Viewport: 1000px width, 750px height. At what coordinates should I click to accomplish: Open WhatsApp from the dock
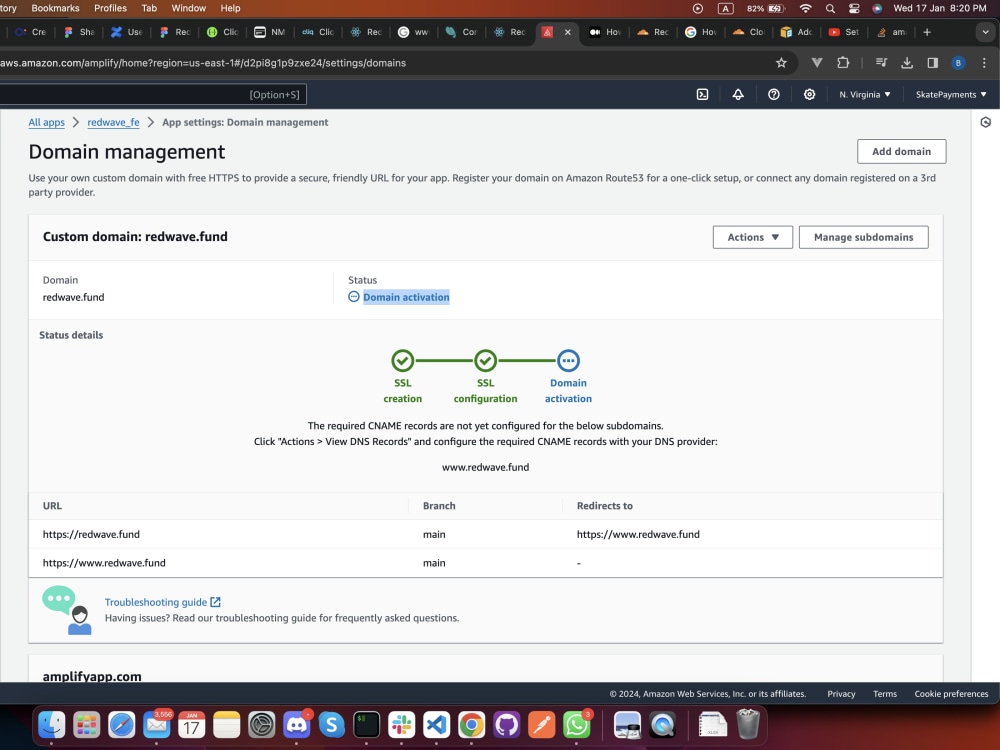tap(577, 725)
